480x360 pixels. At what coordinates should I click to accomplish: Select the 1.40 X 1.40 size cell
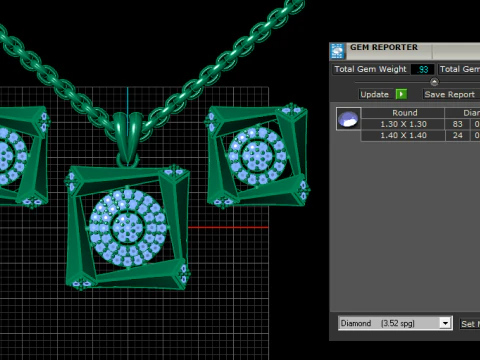(403, 135)
